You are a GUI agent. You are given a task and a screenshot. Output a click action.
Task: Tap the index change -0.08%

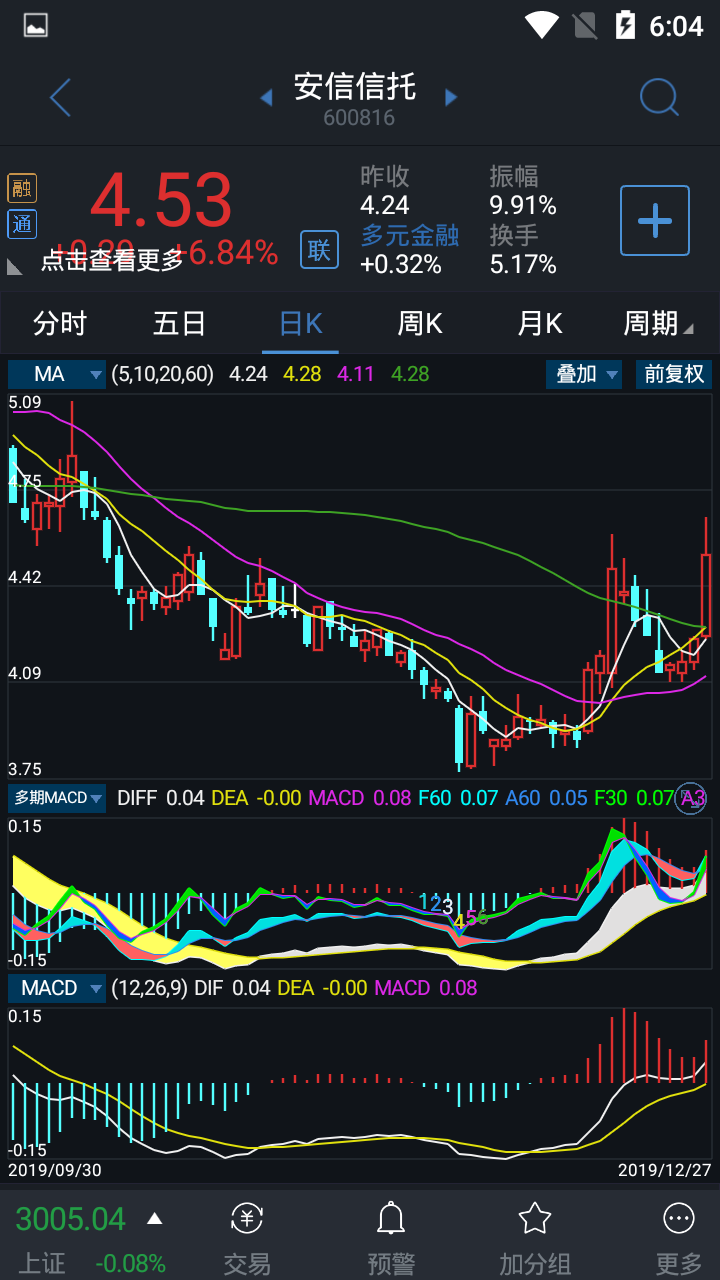(130, 1264)
